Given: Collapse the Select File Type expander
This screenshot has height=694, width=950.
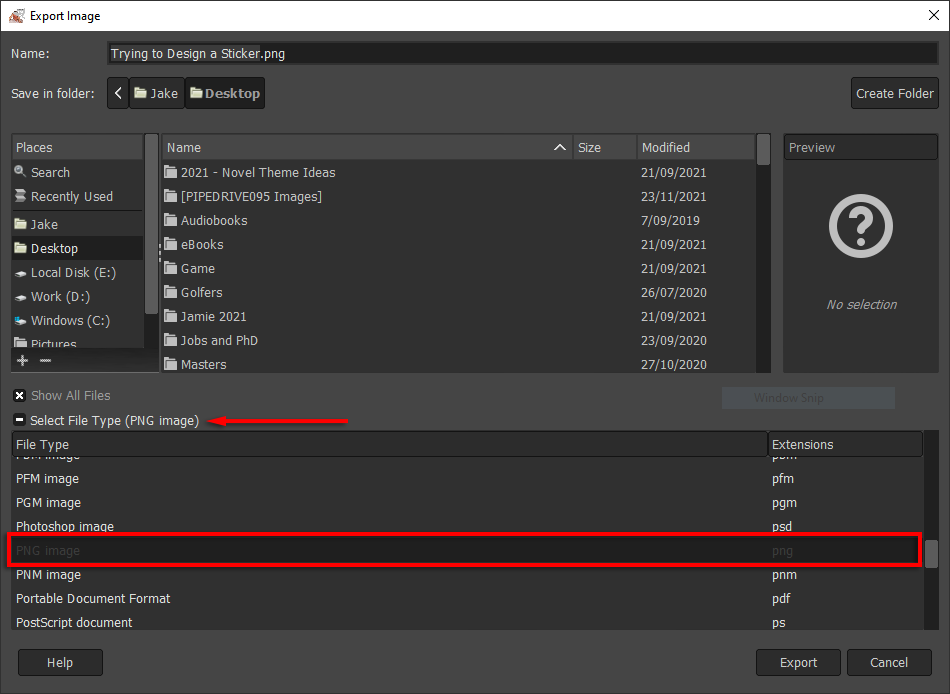Looking at the screenshot, I should click(20, 421).
